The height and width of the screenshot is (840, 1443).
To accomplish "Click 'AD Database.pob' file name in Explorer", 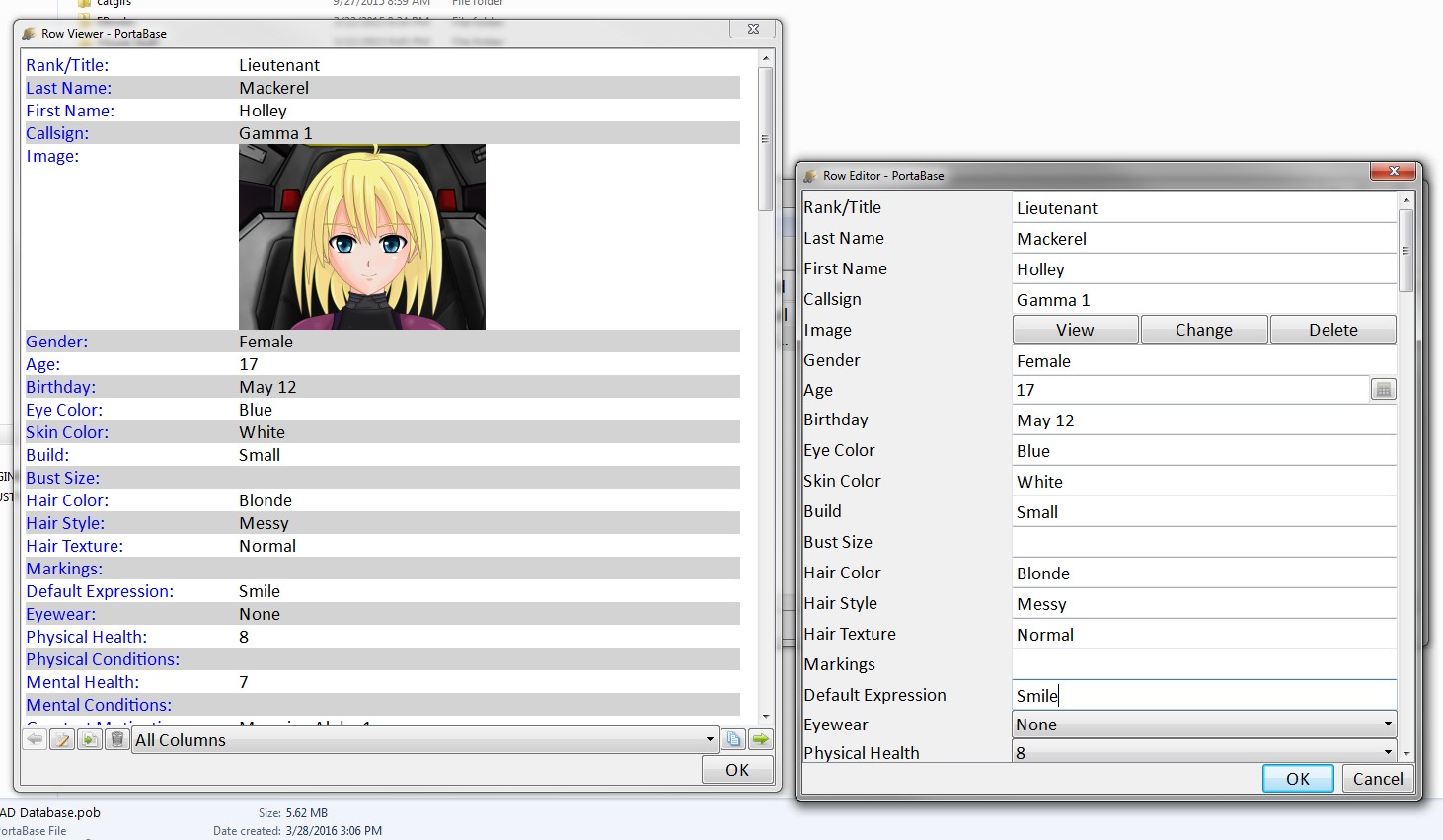I will coord(49,813).
